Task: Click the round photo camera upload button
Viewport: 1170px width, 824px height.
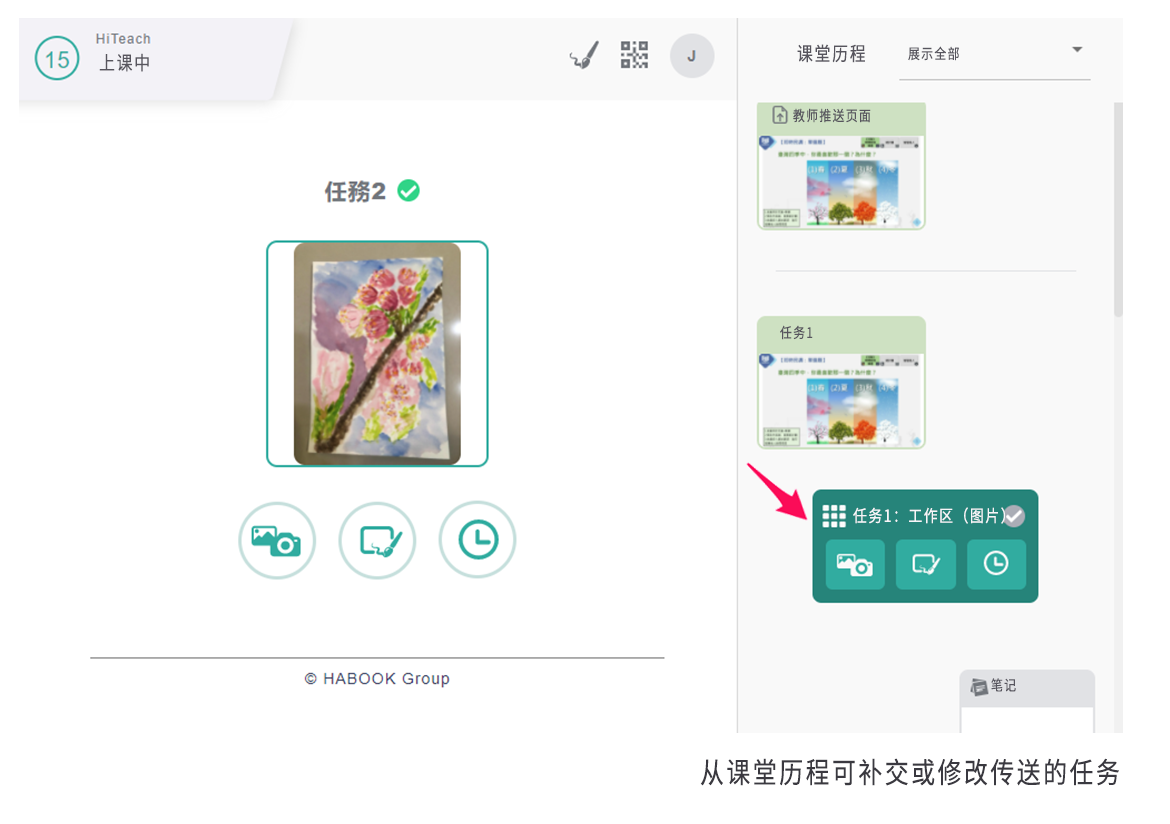Action: 277,540
